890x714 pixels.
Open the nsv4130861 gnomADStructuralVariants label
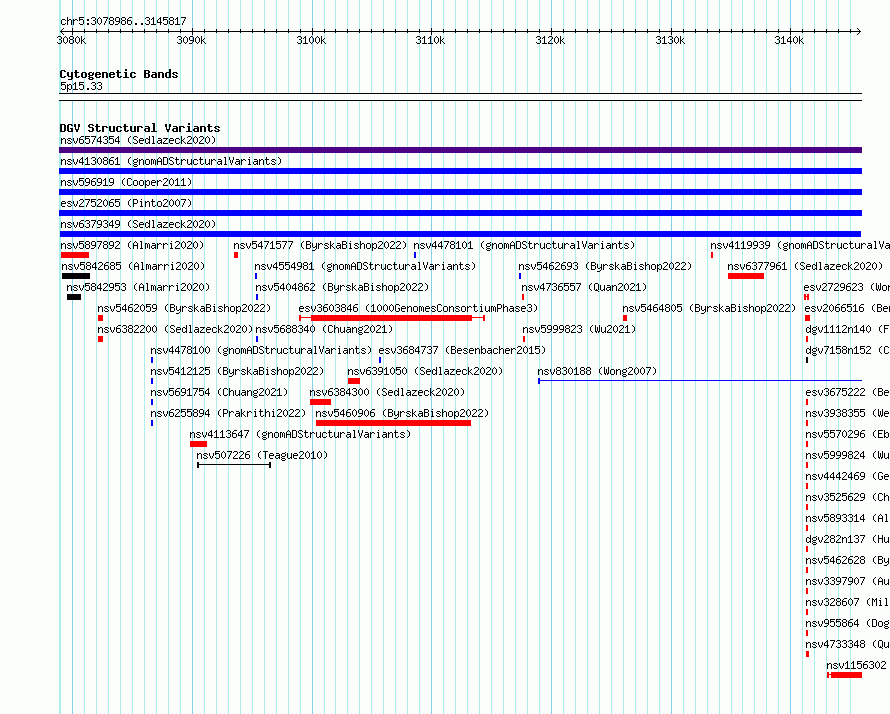coord(171,161)
